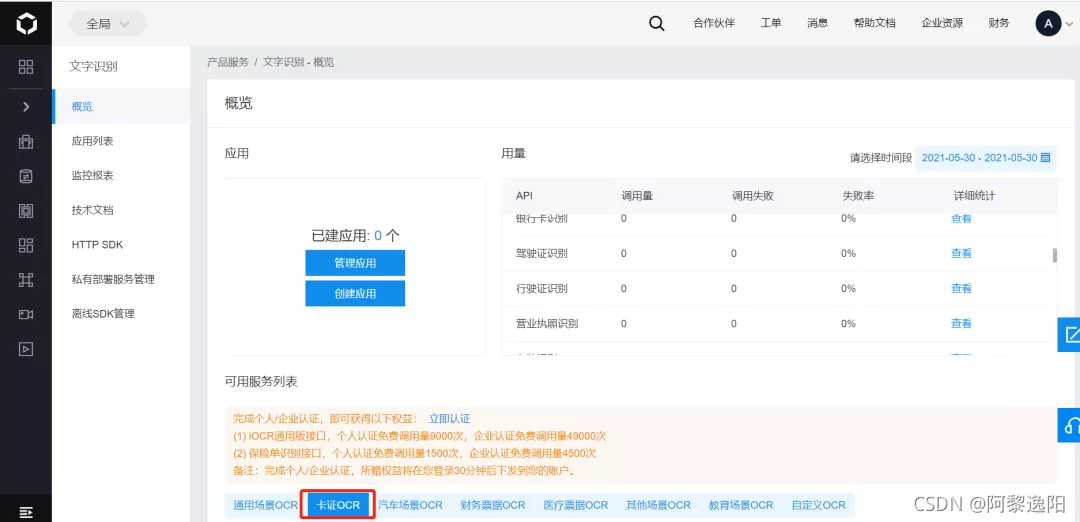Viewport: 1080px width, 522px height.
Task: Open the 全局 region dropdown
Action: tap(108, 23)
